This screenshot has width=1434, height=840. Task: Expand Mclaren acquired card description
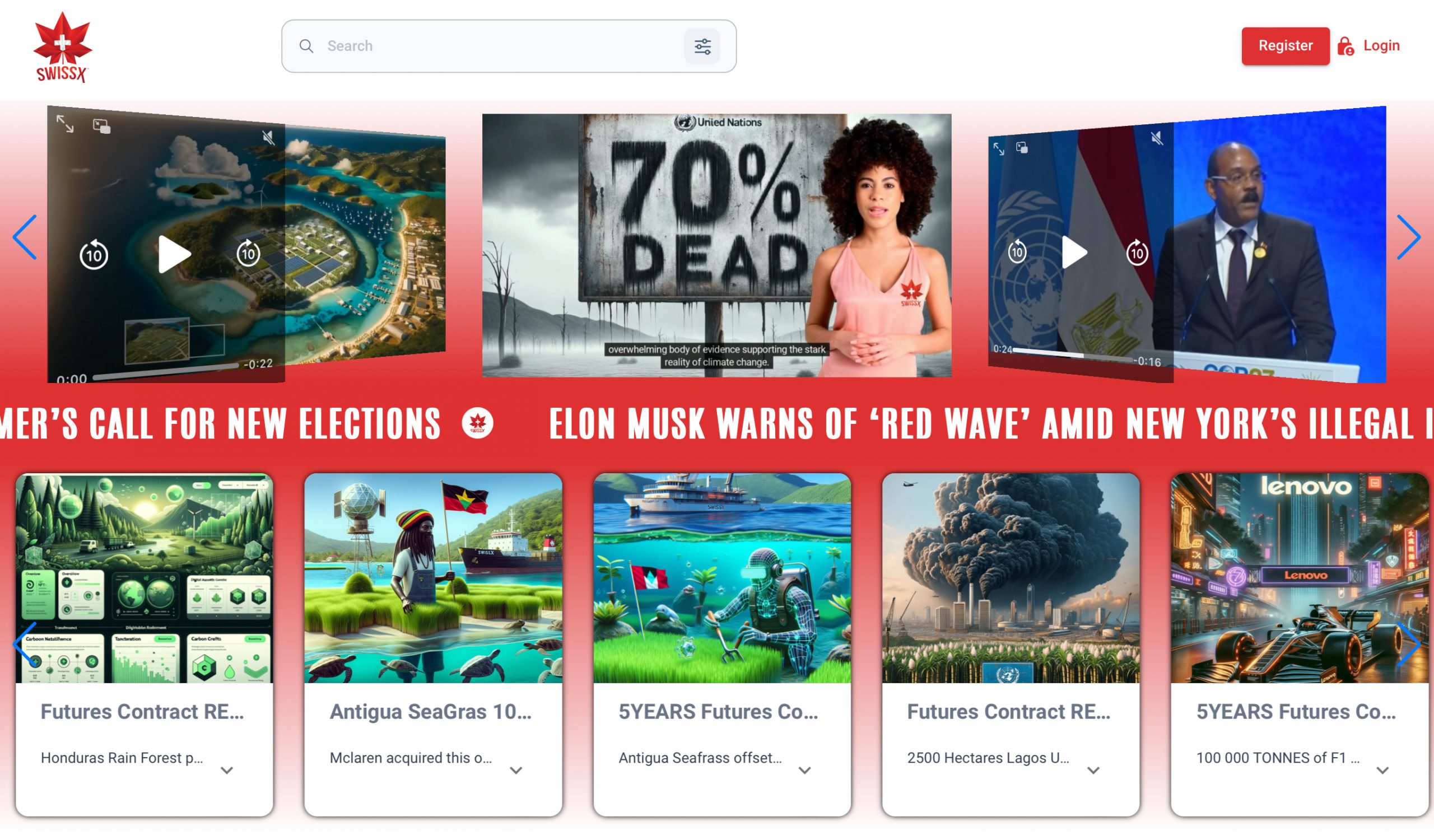(516, 771)
